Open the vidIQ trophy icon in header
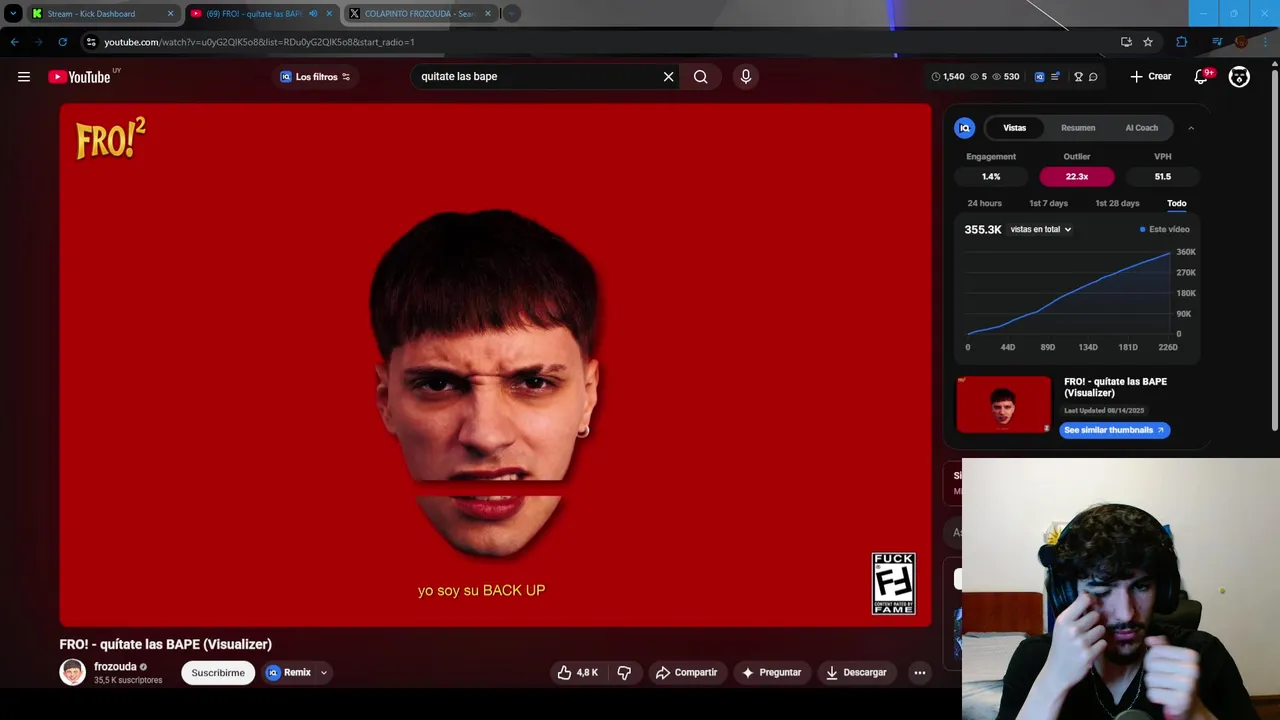The height and width of the screenshot is (720, 1280). [x=1078, y=77]
